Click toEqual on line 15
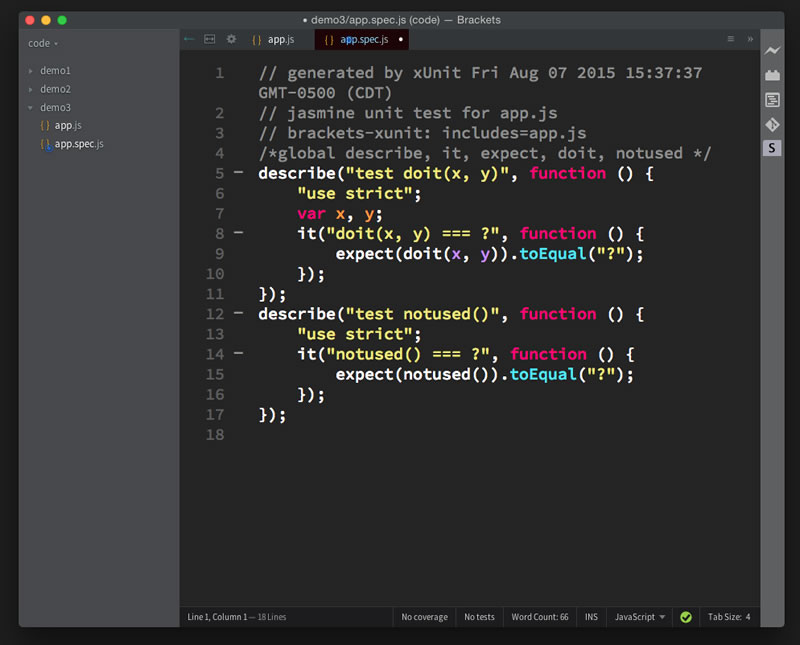800x645 pixels. pyautogui.click(x=543, y=375)
